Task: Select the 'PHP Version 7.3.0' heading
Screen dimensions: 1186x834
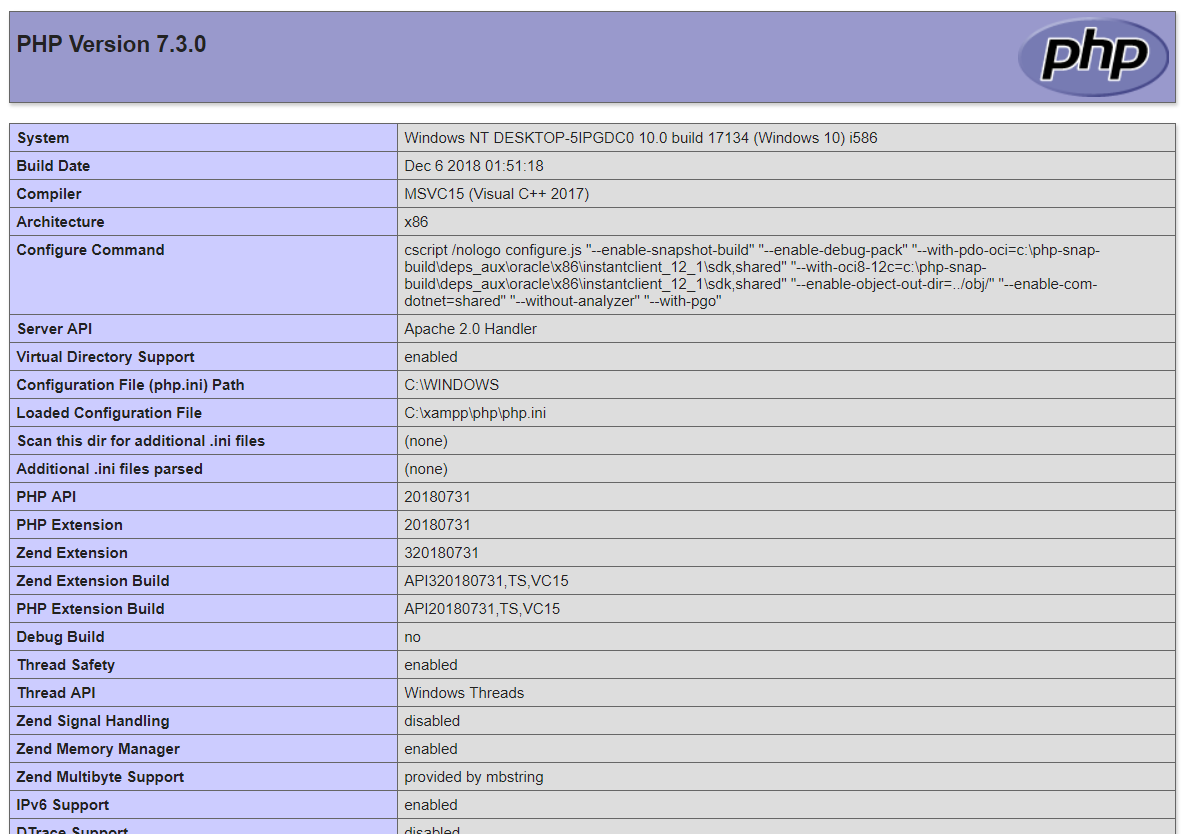Action: click(x=111, y=45)
